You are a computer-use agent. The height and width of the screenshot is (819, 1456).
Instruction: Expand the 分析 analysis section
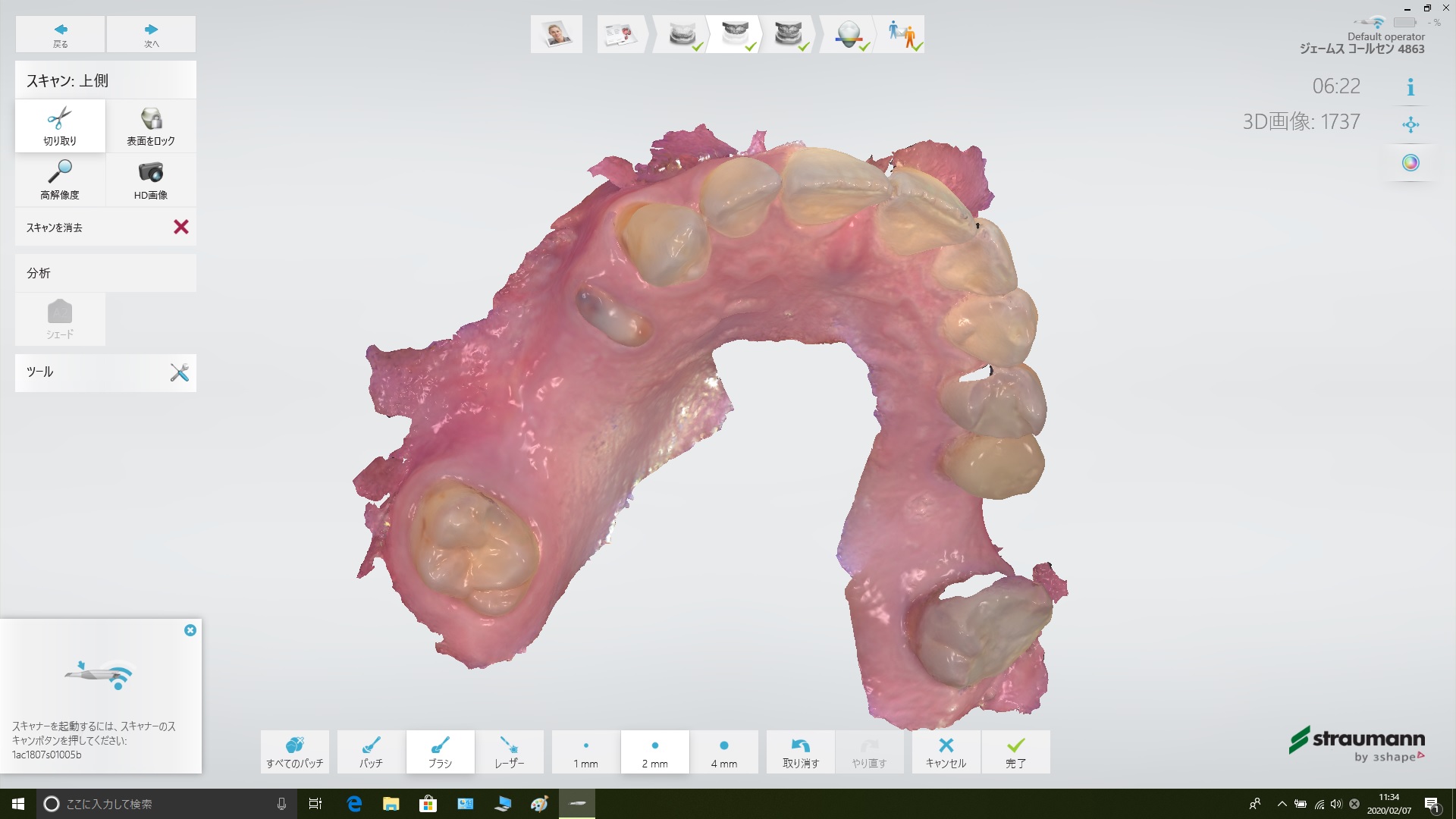tap(105, 273)
